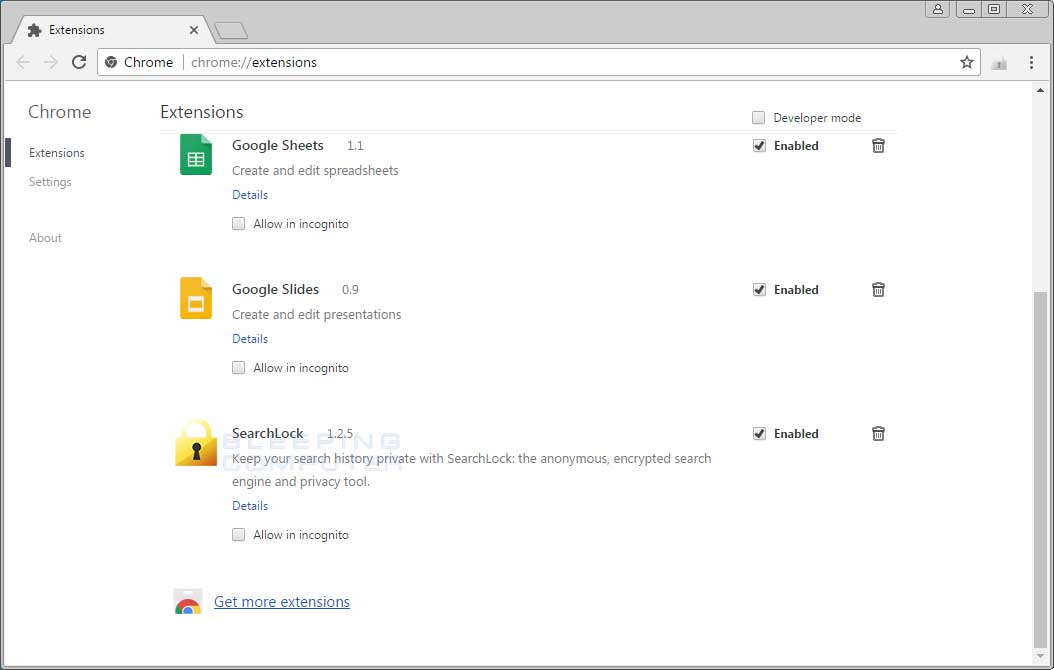
Task: Open Details for Google Slides
Action: [249, 338]
